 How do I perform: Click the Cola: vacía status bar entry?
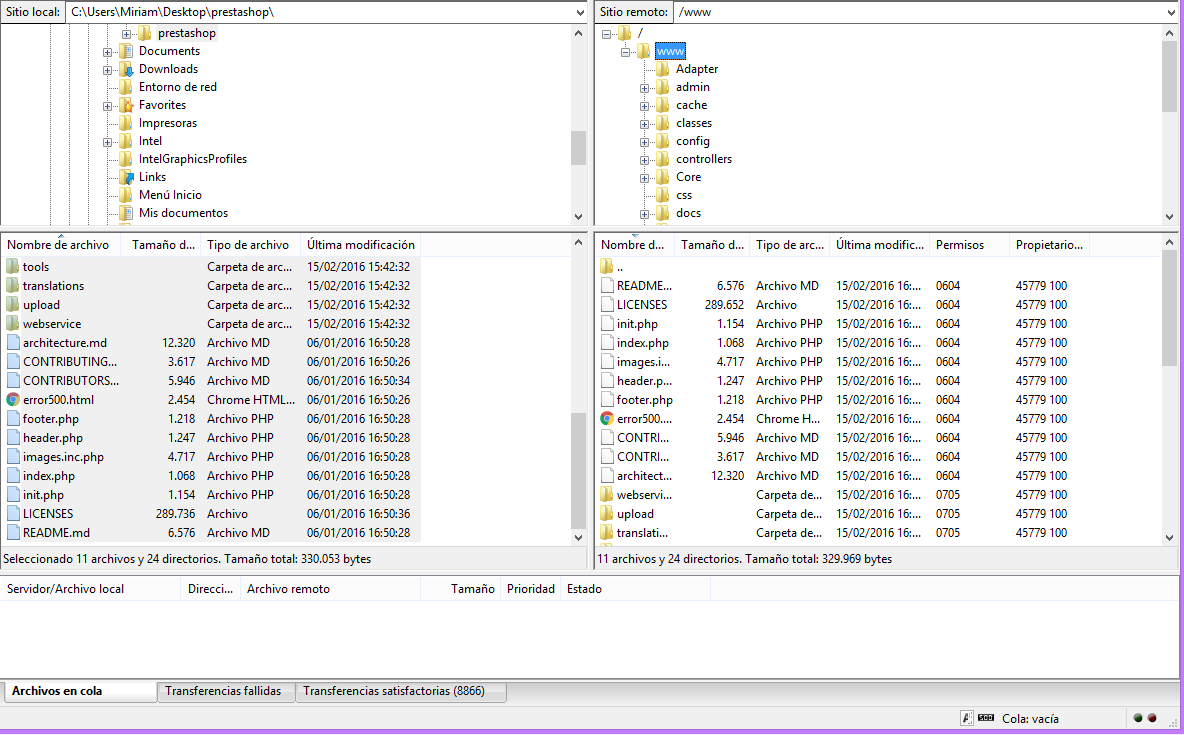[x=1030, y=718]
